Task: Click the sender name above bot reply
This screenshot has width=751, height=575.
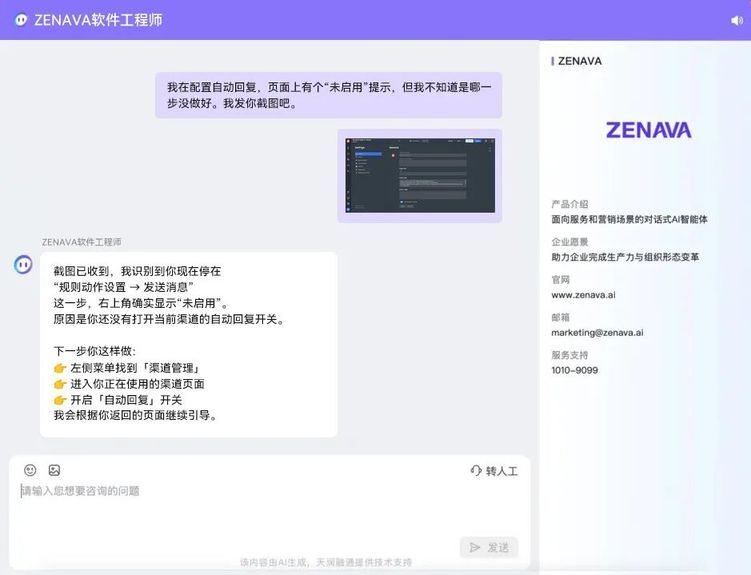Action: (81, 242)
